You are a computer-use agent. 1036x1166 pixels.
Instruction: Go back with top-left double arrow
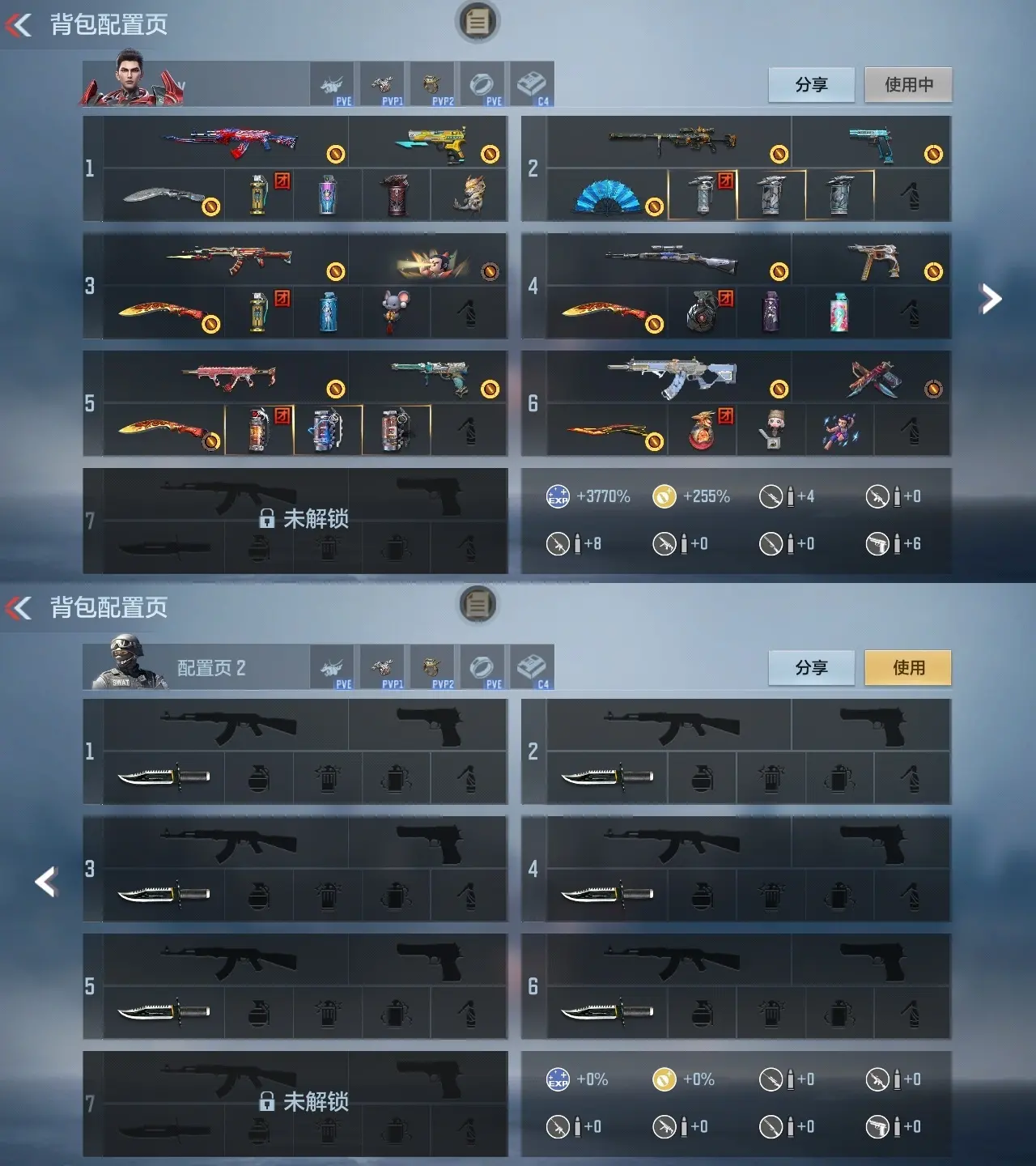[x=19, y=25]
